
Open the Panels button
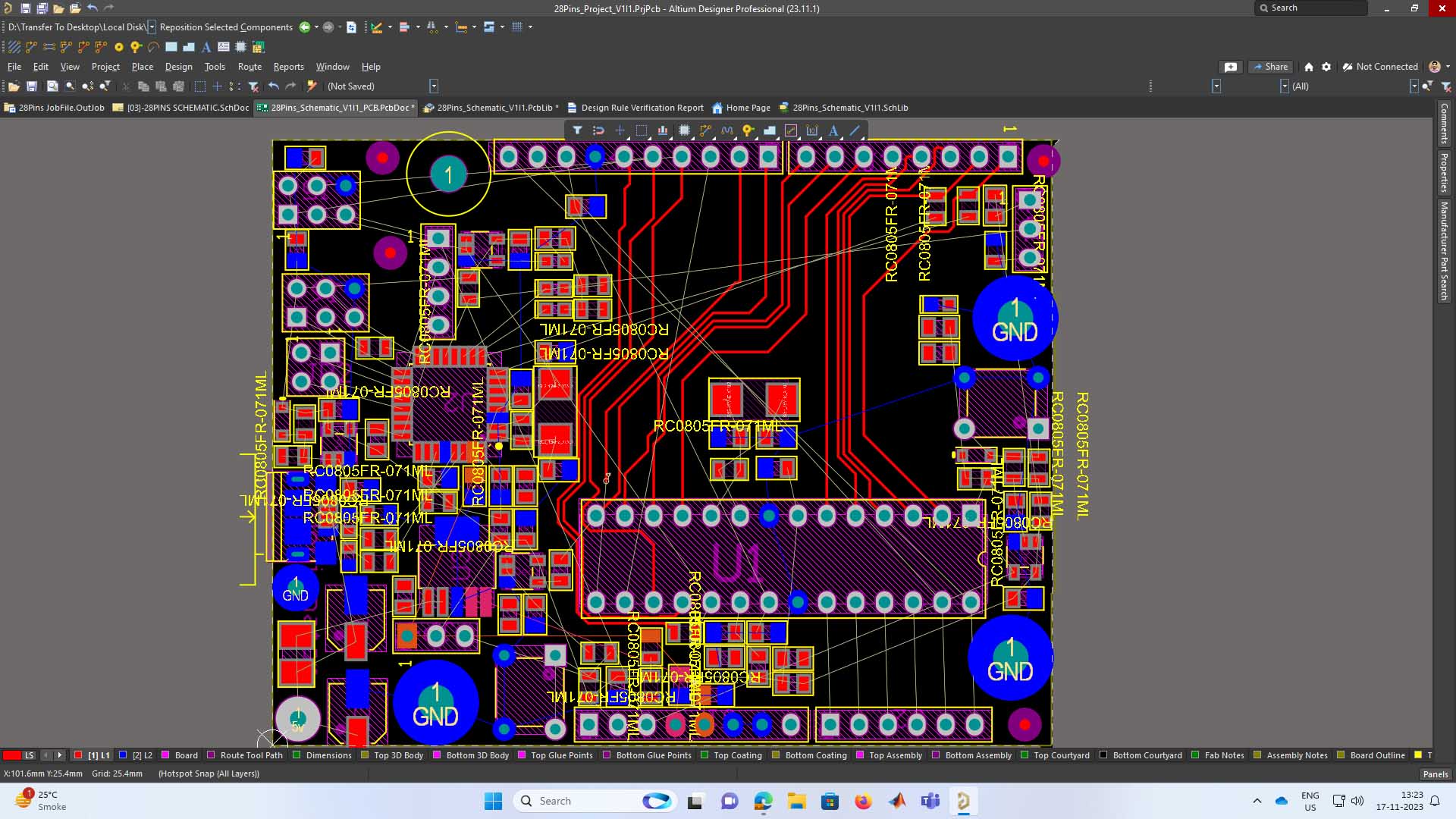coord(1435,774)
